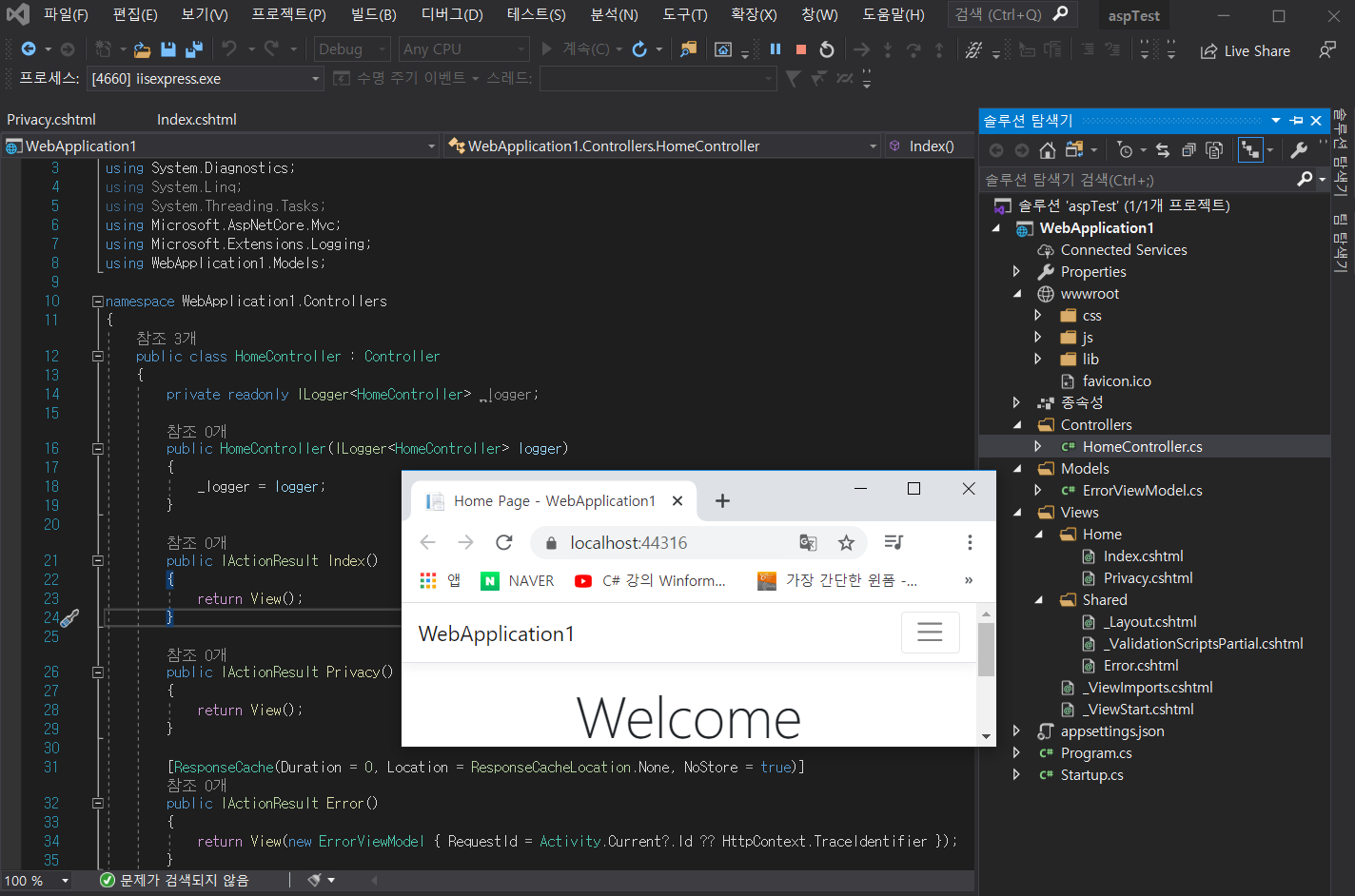Click the show all files icon
This screenshot has width=1355, height=896.
[x=1214, y=150]
